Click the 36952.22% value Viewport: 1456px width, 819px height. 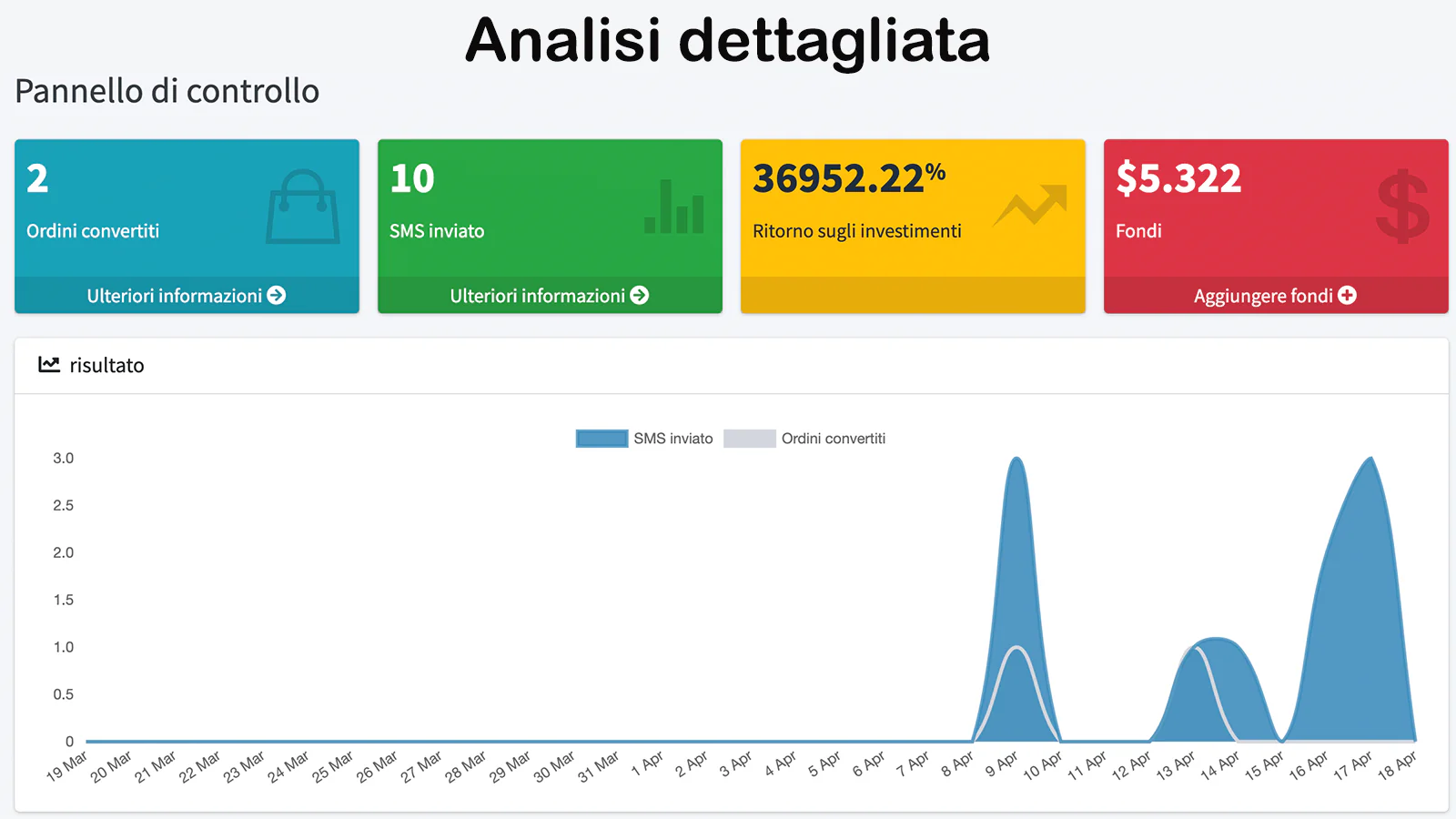[x=849, y=177]
